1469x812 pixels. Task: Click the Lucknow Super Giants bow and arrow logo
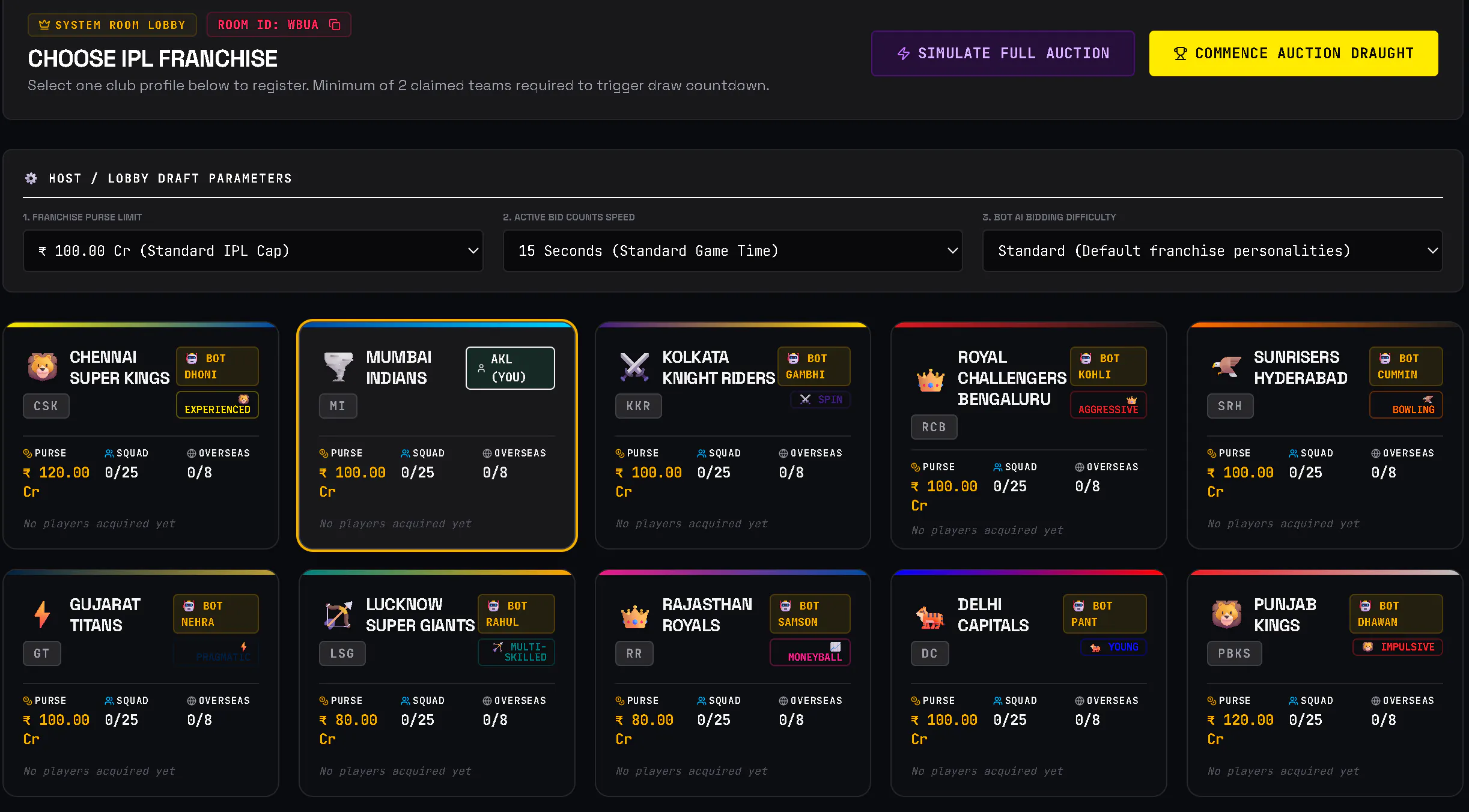339,614
